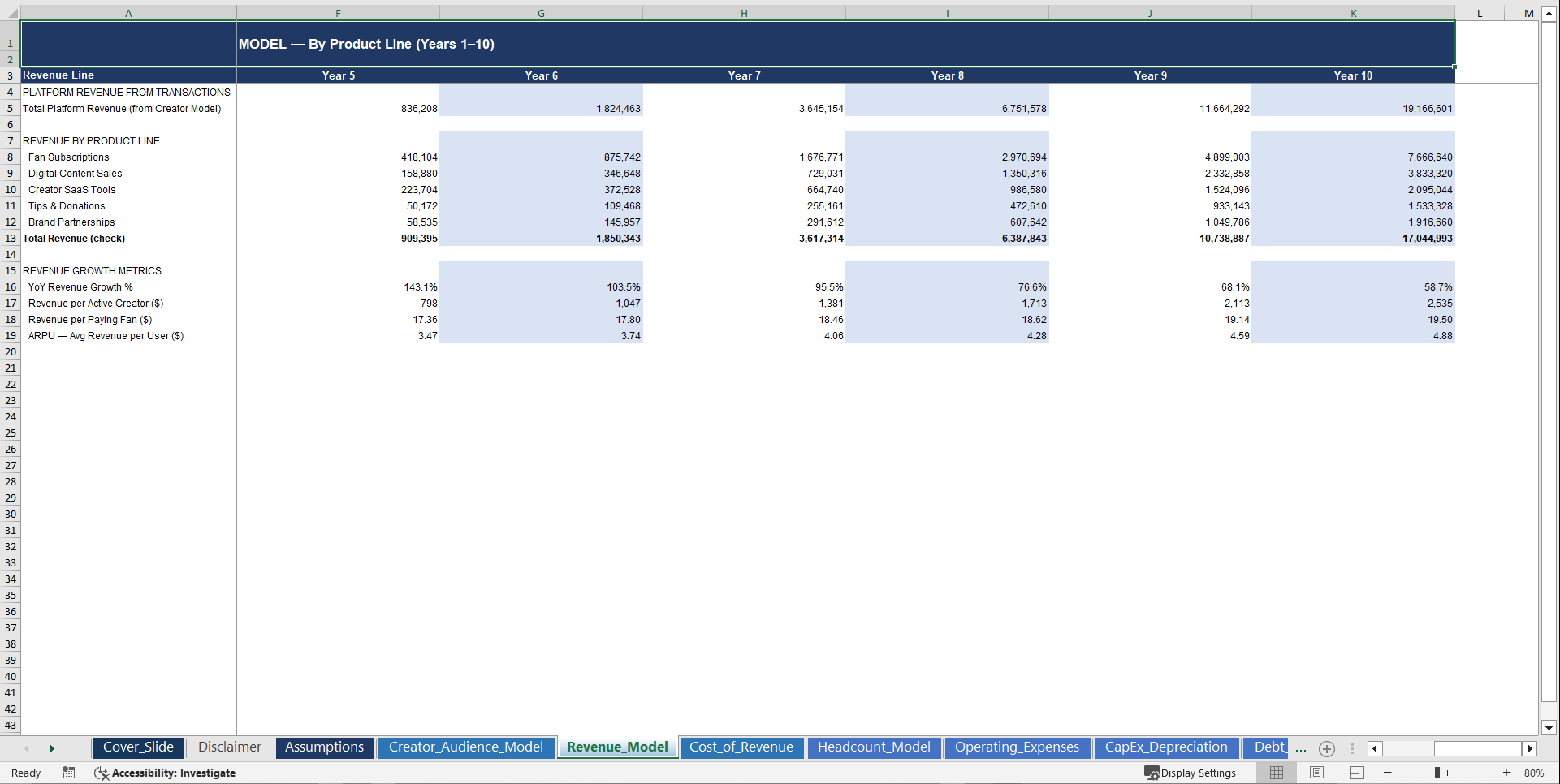Select the column K header

pyautogui.click(x=1353, y=12)
